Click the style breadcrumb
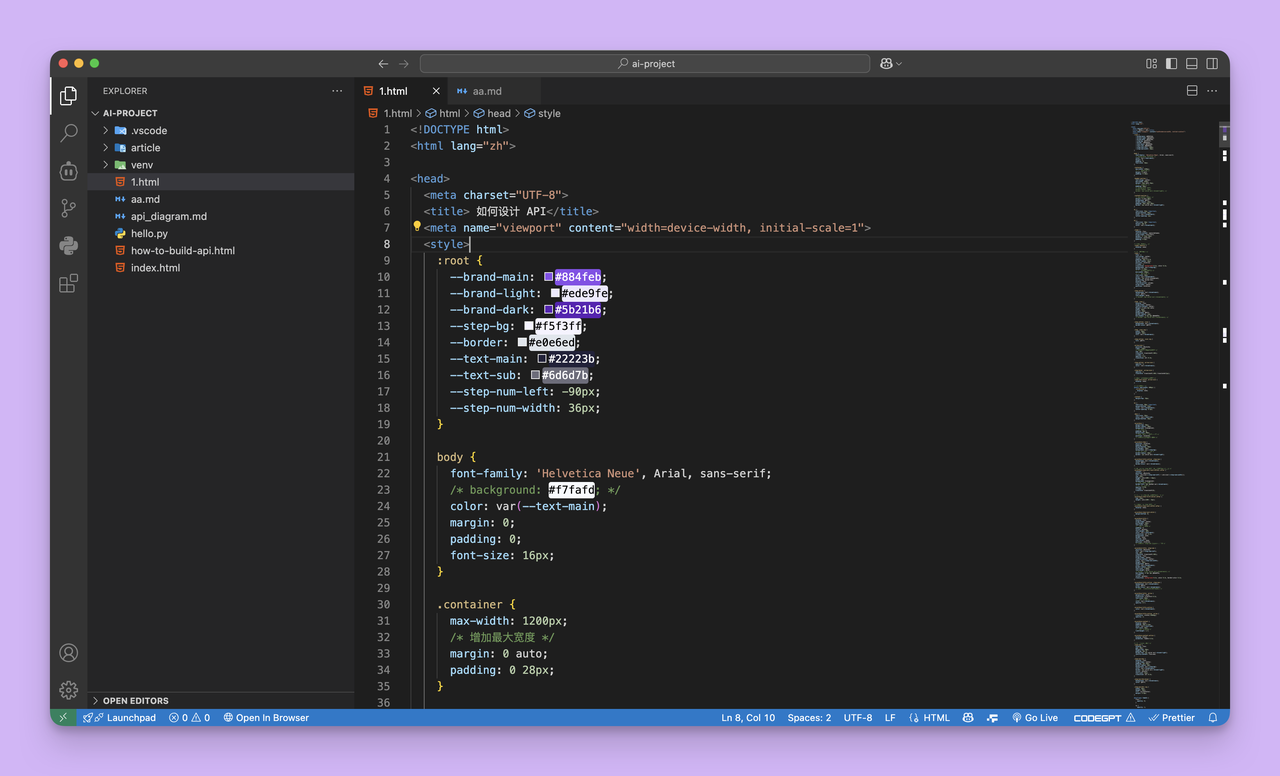The image size is (1280, 776). [543, 114]
